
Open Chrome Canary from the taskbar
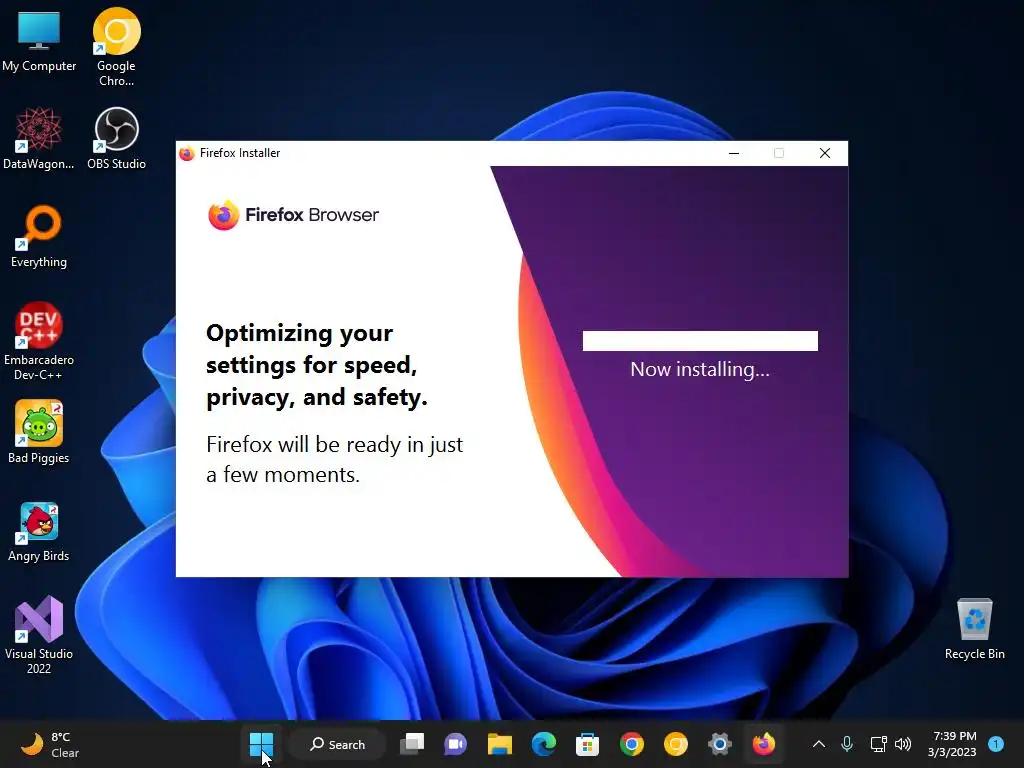(x=675, y=744)
